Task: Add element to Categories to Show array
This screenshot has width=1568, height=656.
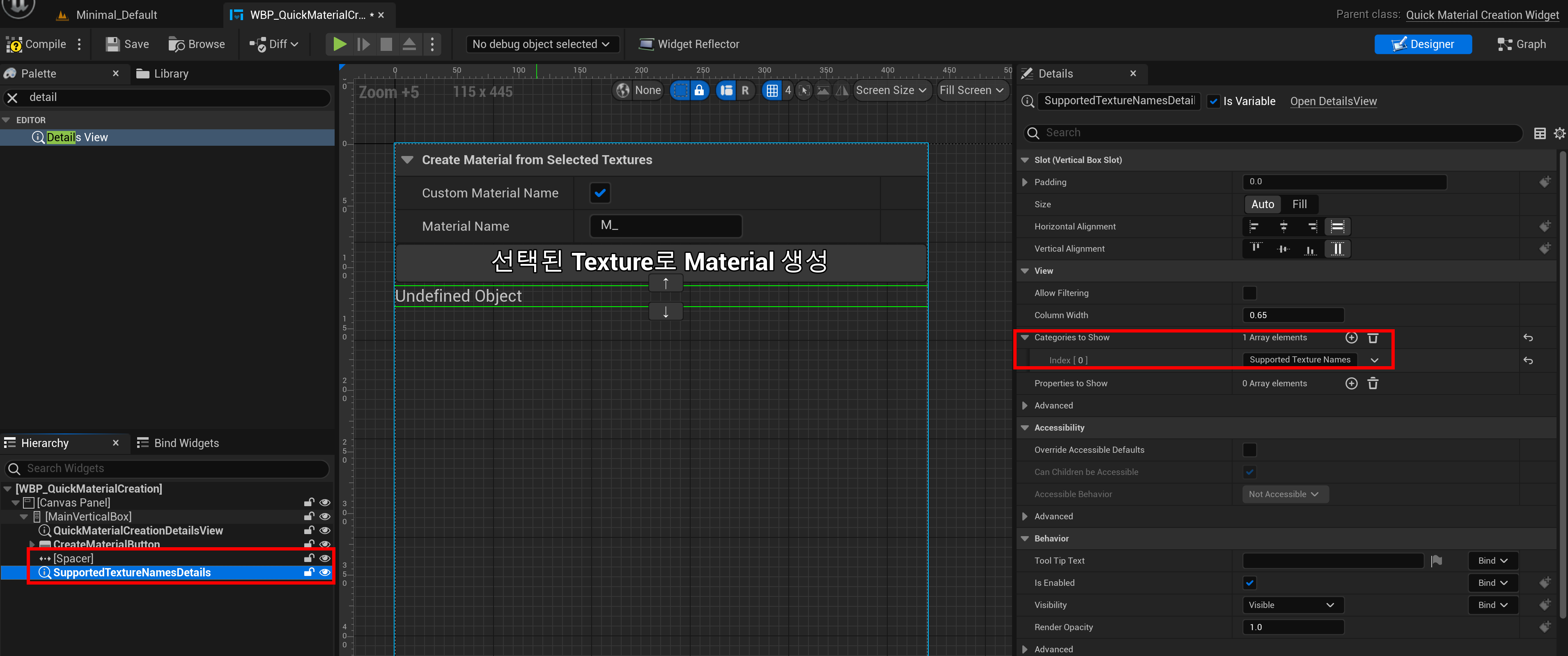Action: [x=1351, y=338]
